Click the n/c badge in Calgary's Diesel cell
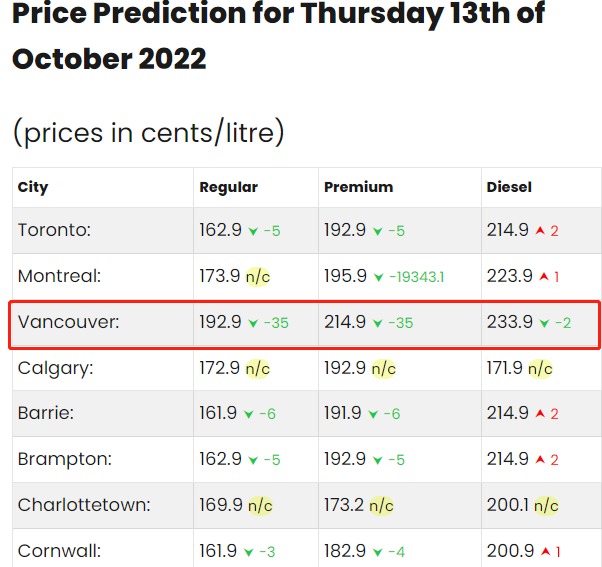Image resolution: width=602 pixels, height=567 pixels. point(541,368)
